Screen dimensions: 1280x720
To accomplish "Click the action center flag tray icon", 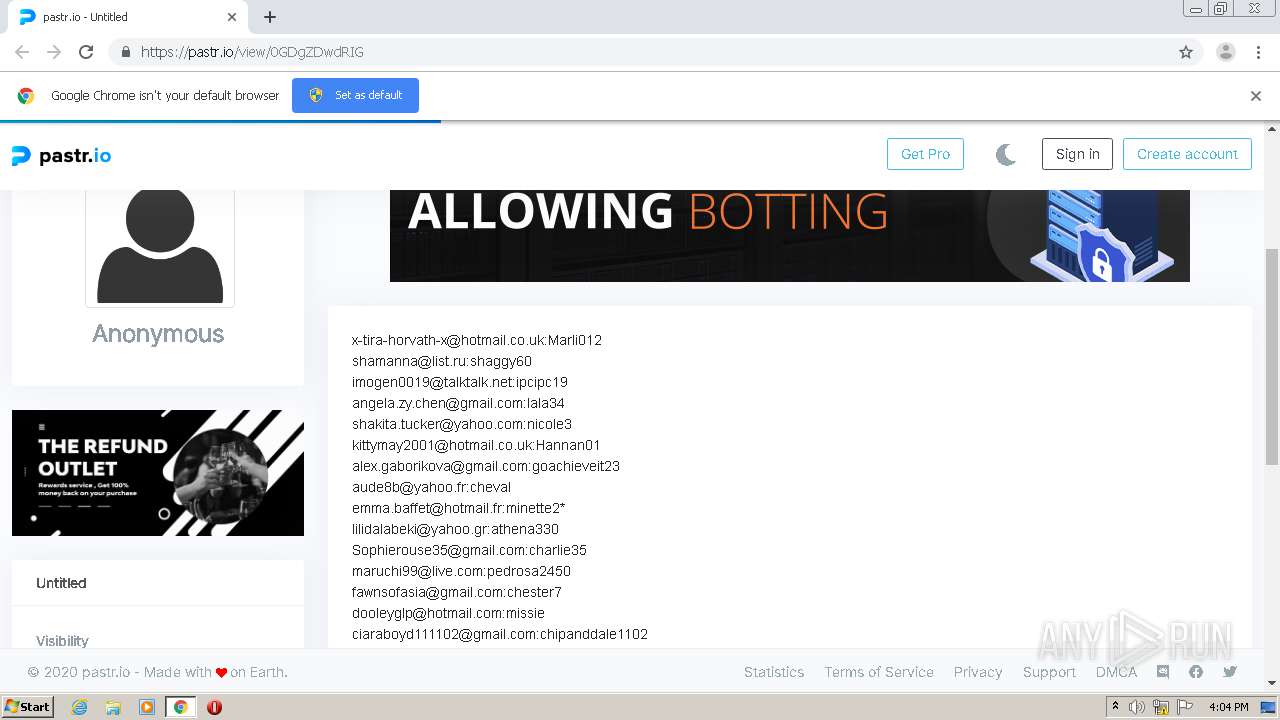I will click(x=1185, y=707).
